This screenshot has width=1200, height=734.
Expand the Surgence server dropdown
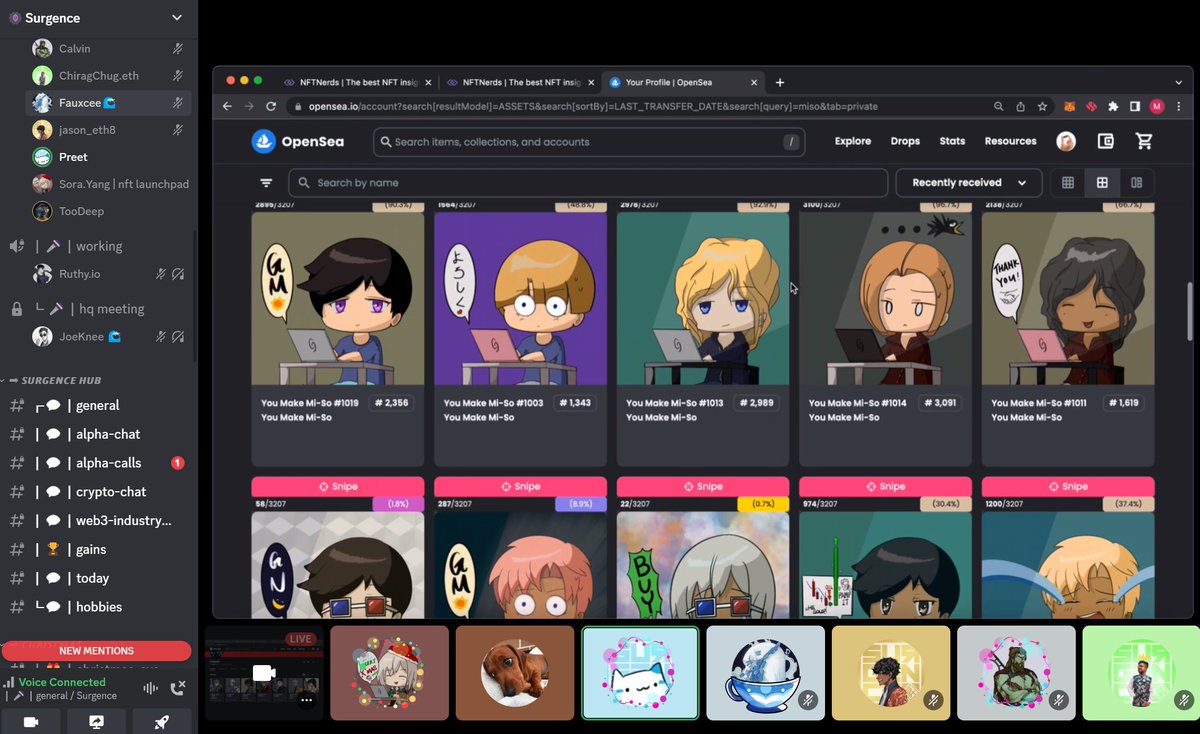(x=177, y=18)
